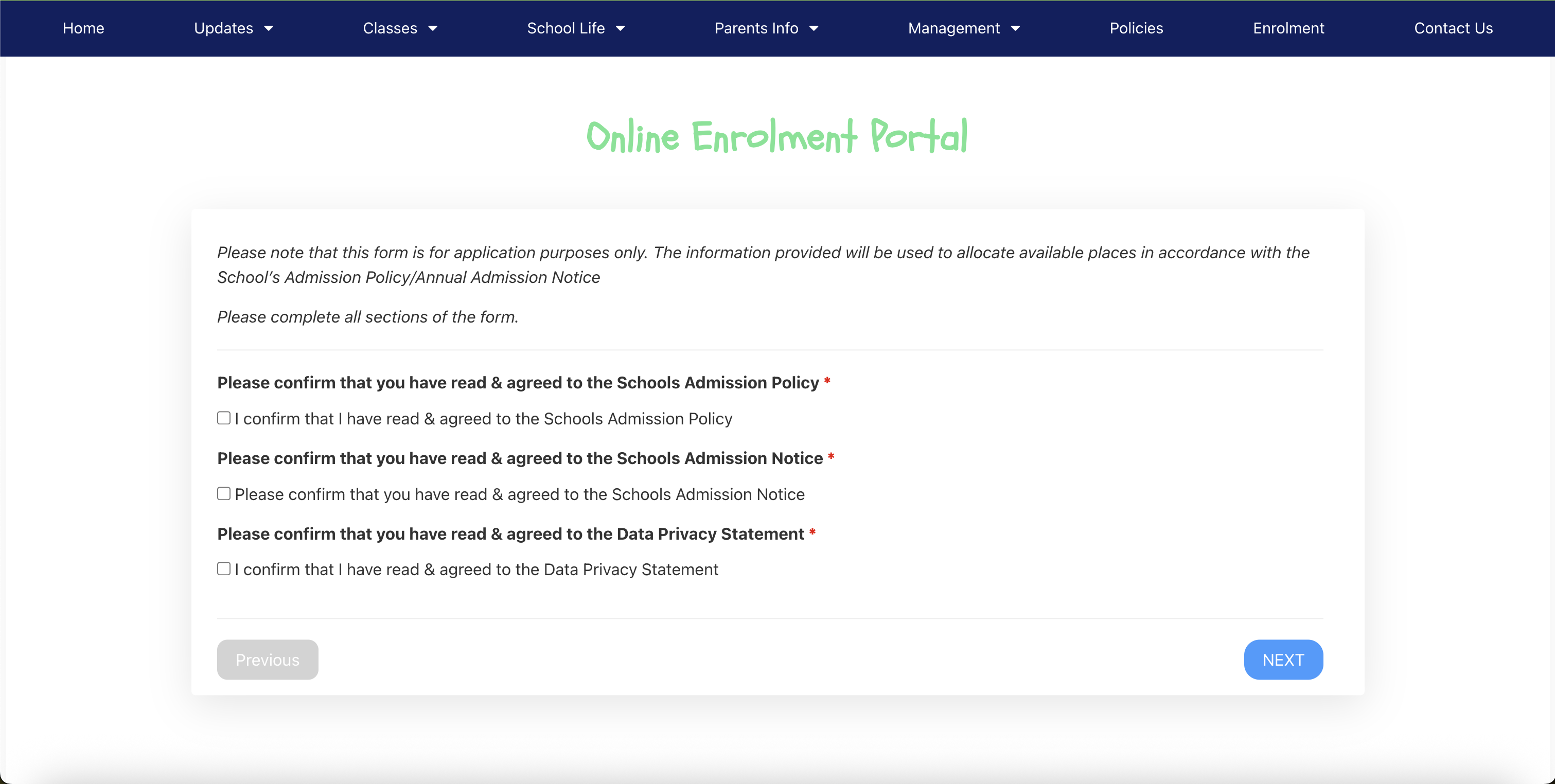Expand the Parents Info dropdown arrow
1555x784 pixels.
pos(814,28)
